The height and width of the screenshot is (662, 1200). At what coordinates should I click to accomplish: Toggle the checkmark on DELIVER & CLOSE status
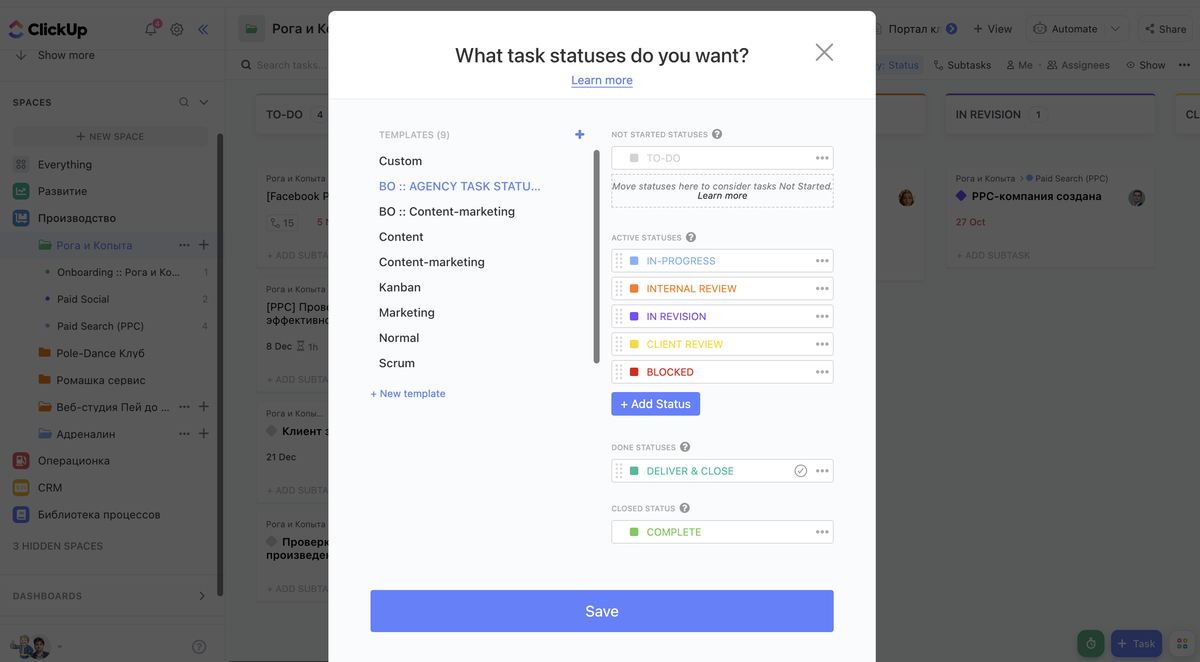[x=800, y=471]
